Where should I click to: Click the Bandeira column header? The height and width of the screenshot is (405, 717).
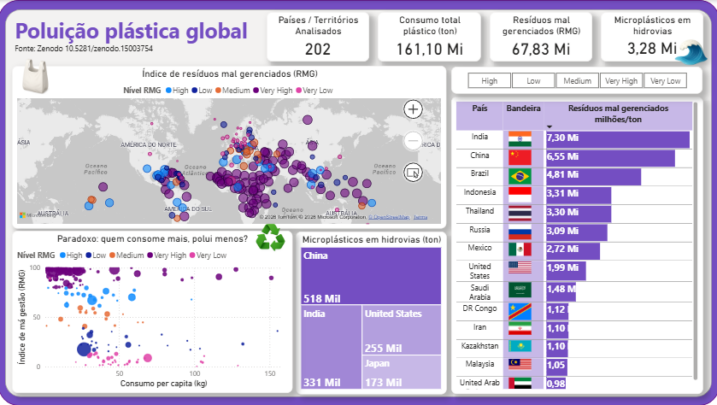(x=523, y=108)
